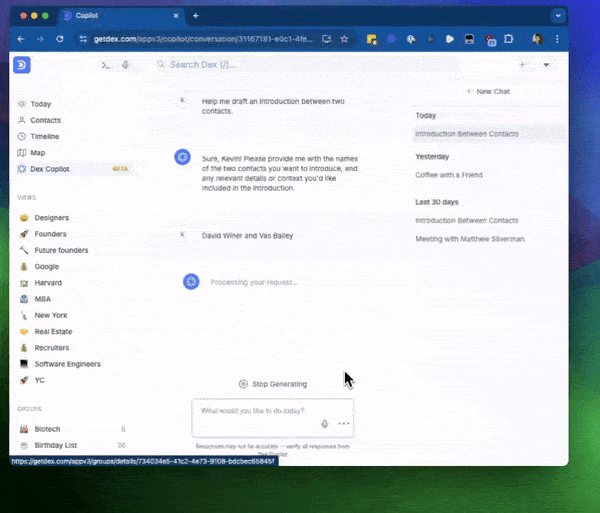The width and height of the screenshot is (600, 513).
Task: Open the Map view
Action: (x=38, y=153)
